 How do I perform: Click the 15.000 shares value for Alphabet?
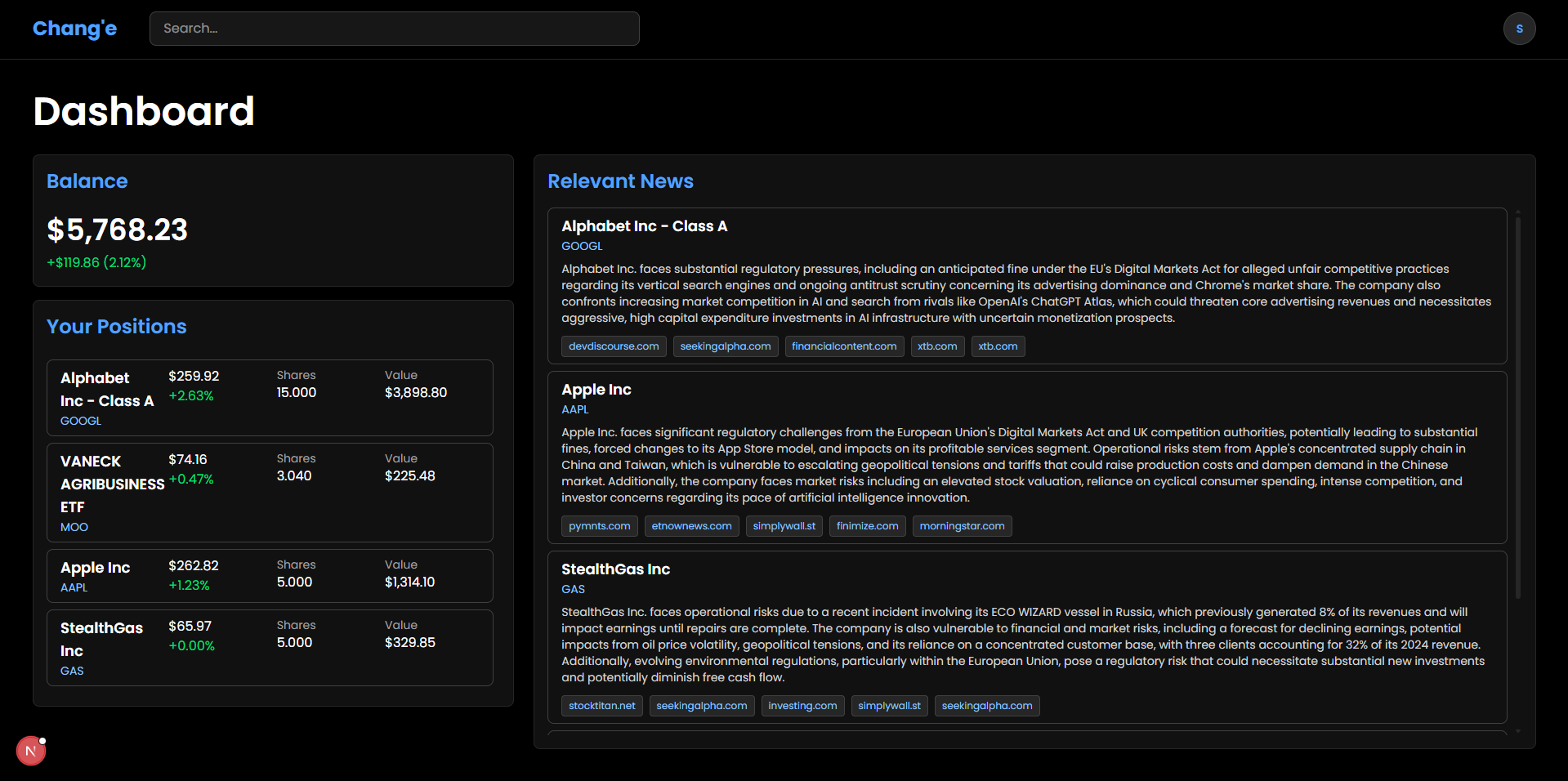[297, 392]
